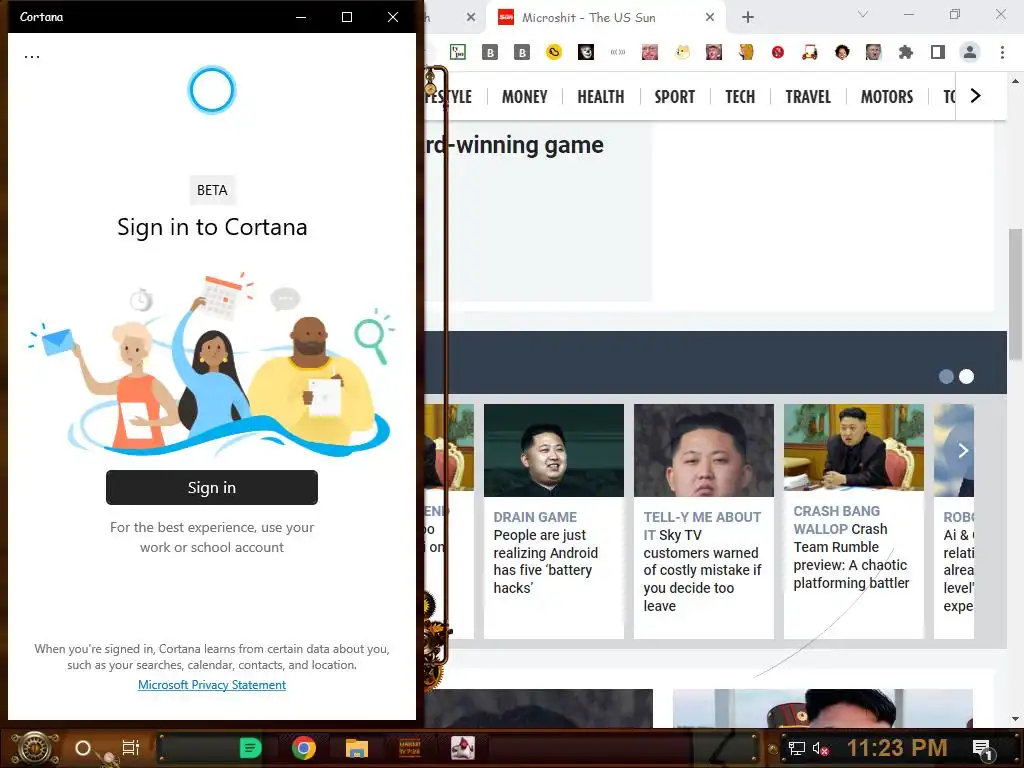Open the HEALTH section
This screenshot has width=1024, height=768.
601,97
